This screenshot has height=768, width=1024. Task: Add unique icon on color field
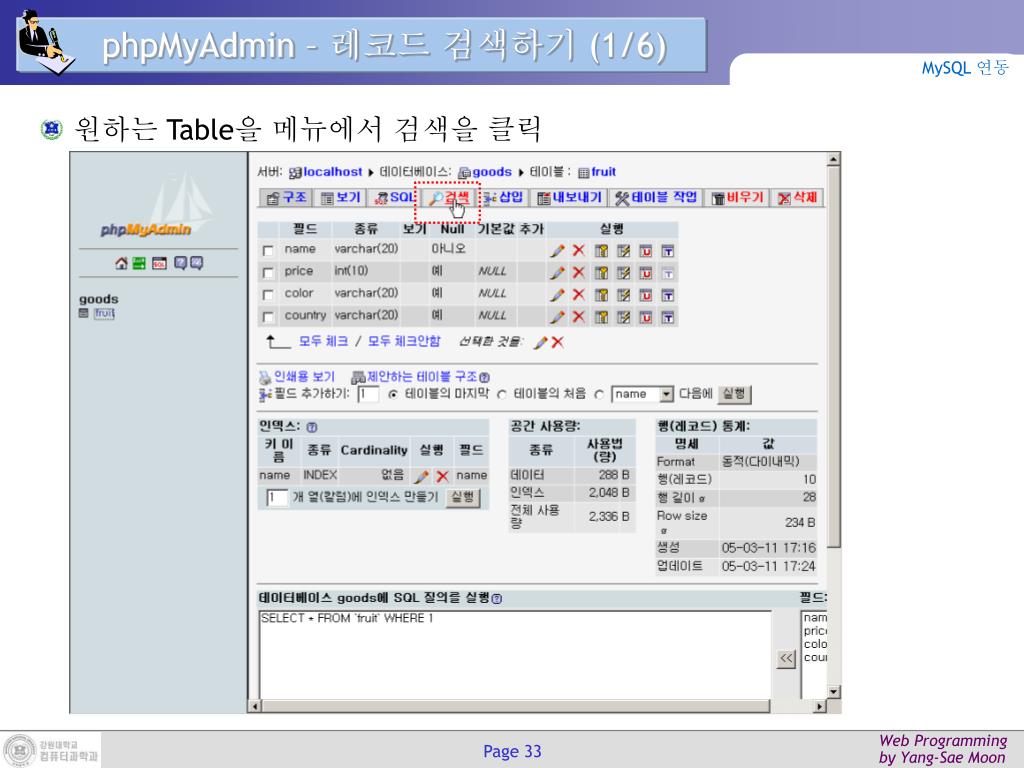(646, 295)
